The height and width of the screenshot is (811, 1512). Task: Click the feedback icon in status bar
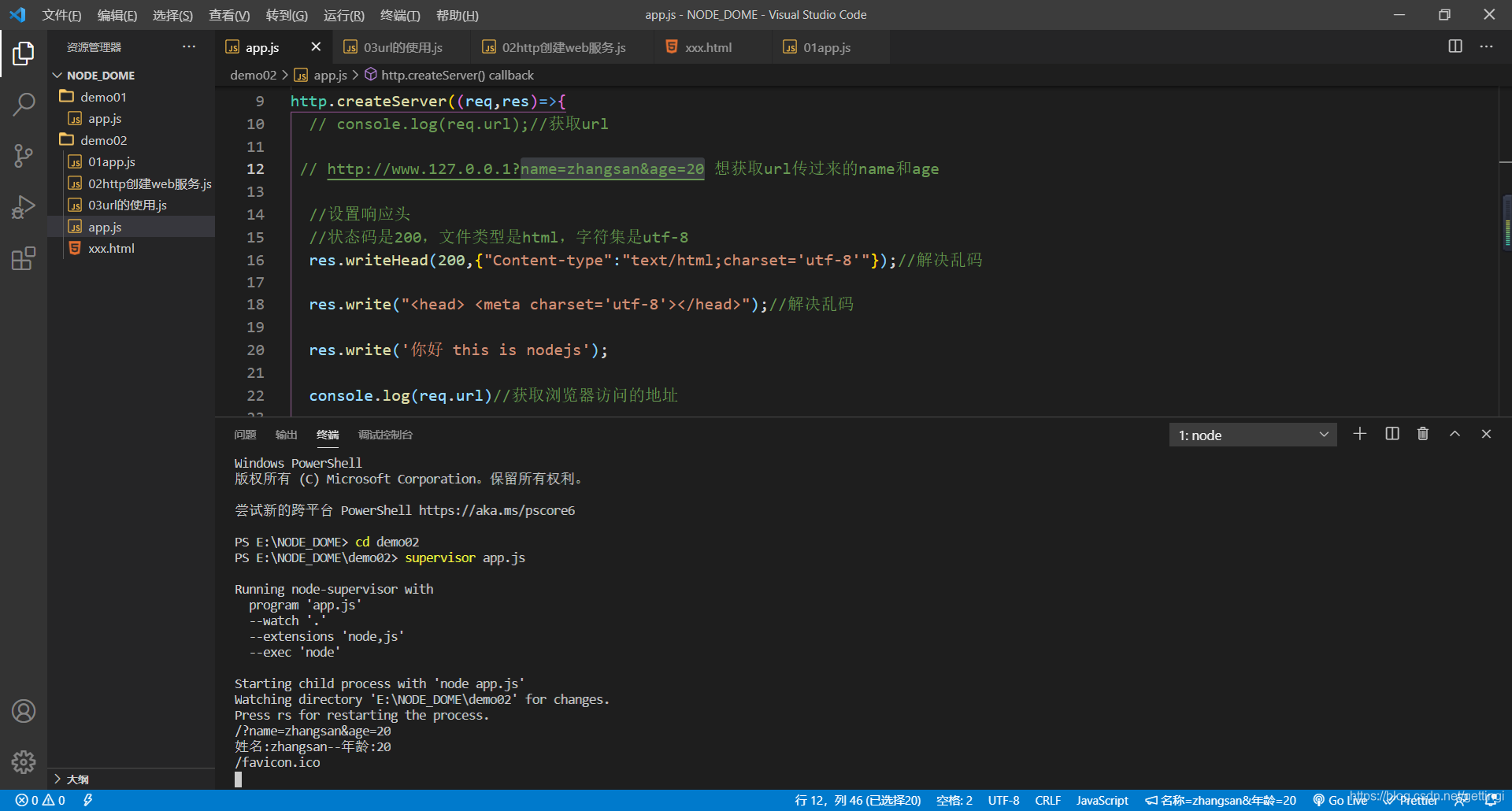pos(1462,800)
